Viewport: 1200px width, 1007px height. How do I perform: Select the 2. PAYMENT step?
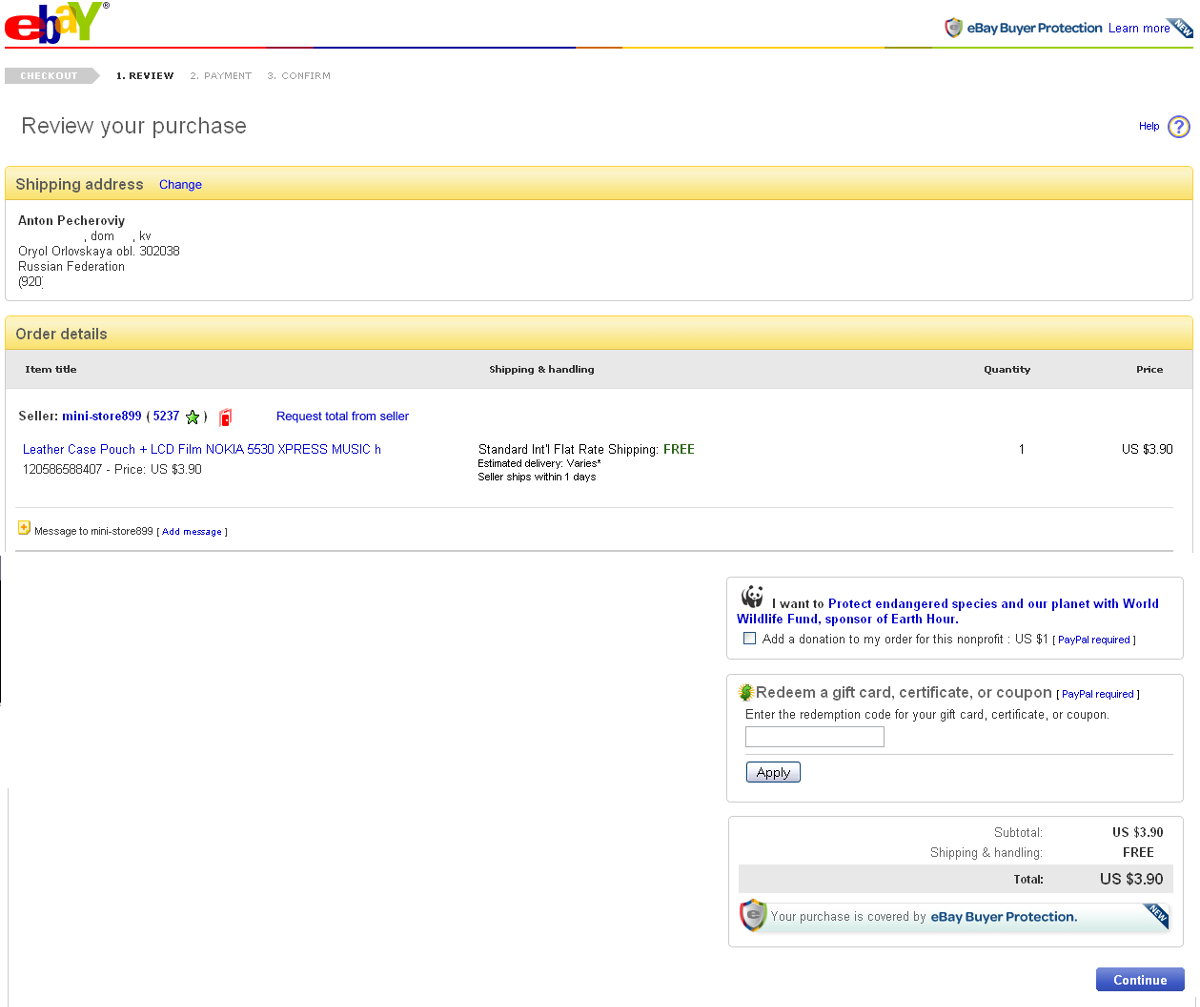pyautogui.click(x=221, y=76)
